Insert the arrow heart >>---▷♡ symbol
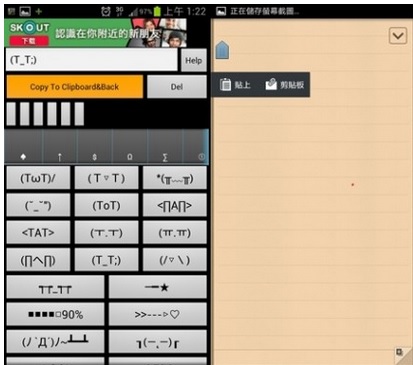Image resolution: width=413 pixels, height=365 pixels. pyautogui.click(x=157, y=314)
